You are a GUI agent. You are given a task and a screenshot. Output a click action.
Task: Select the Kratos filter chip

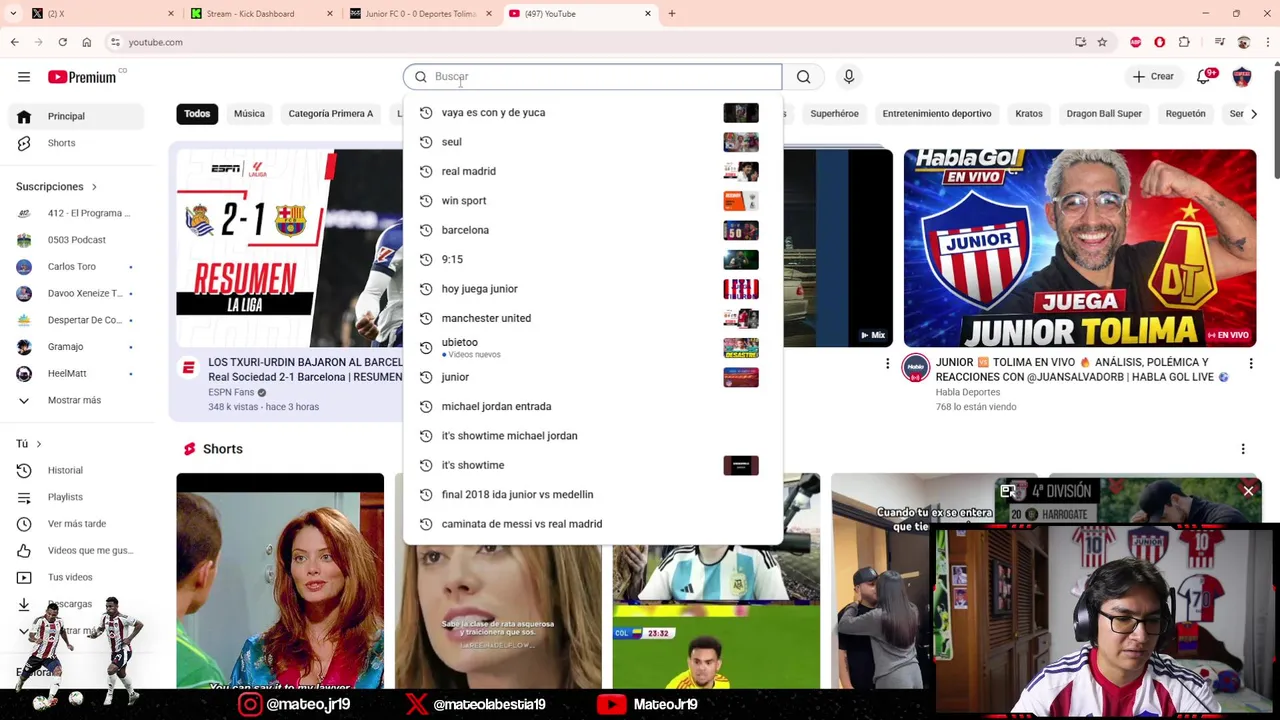[x=1029, y=114]
